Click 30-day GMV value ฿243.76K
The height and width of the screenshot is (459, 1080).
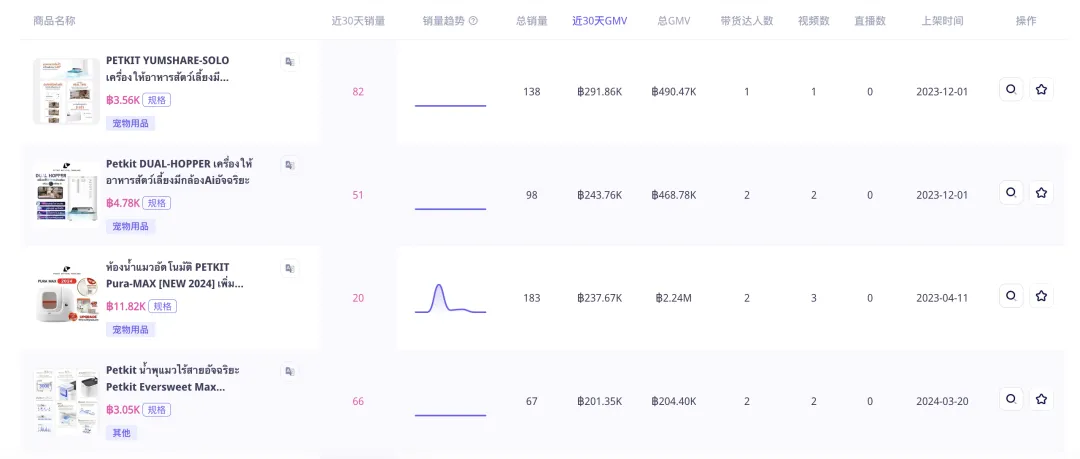[x=599, y=195]
